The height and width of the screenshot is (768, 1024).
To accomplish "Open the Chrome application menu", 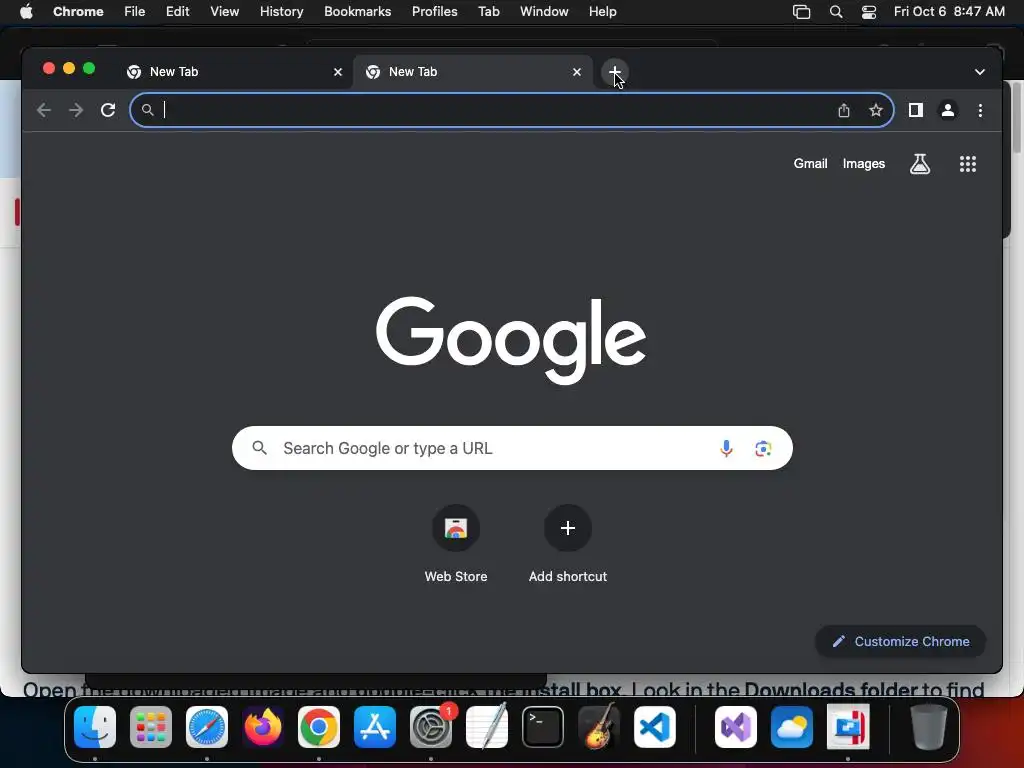I will [78, 11].
